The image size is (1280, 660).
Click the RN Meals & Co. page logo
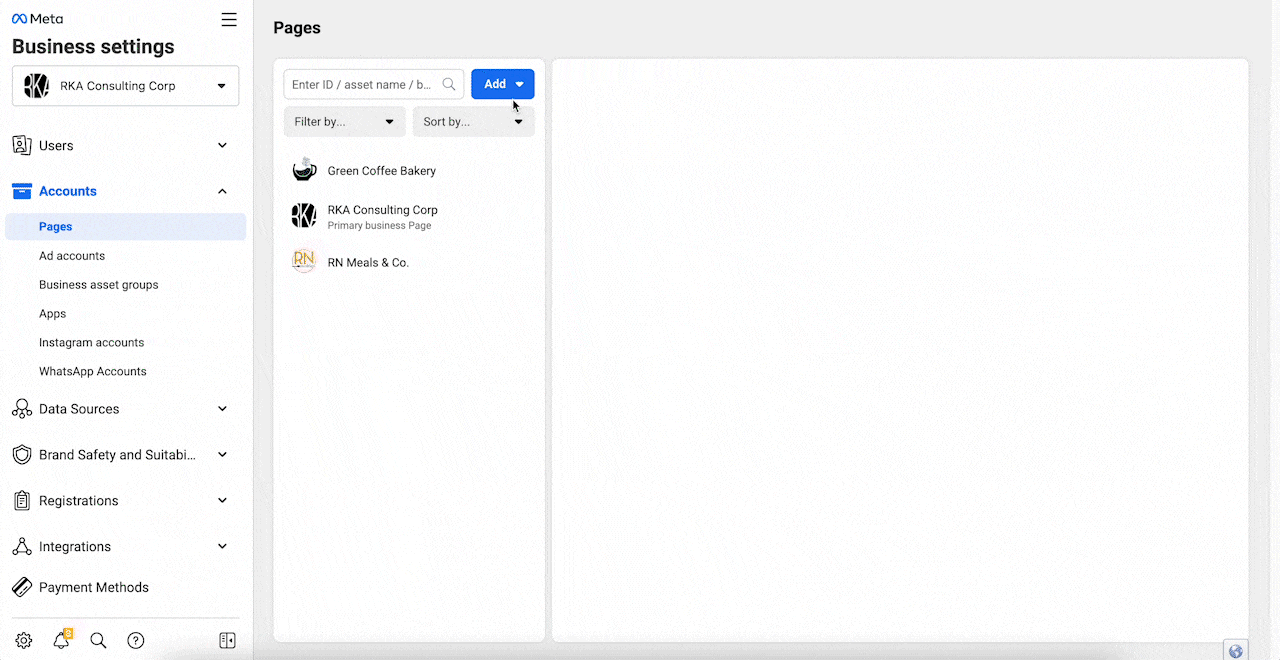click(x=304, y=262)
